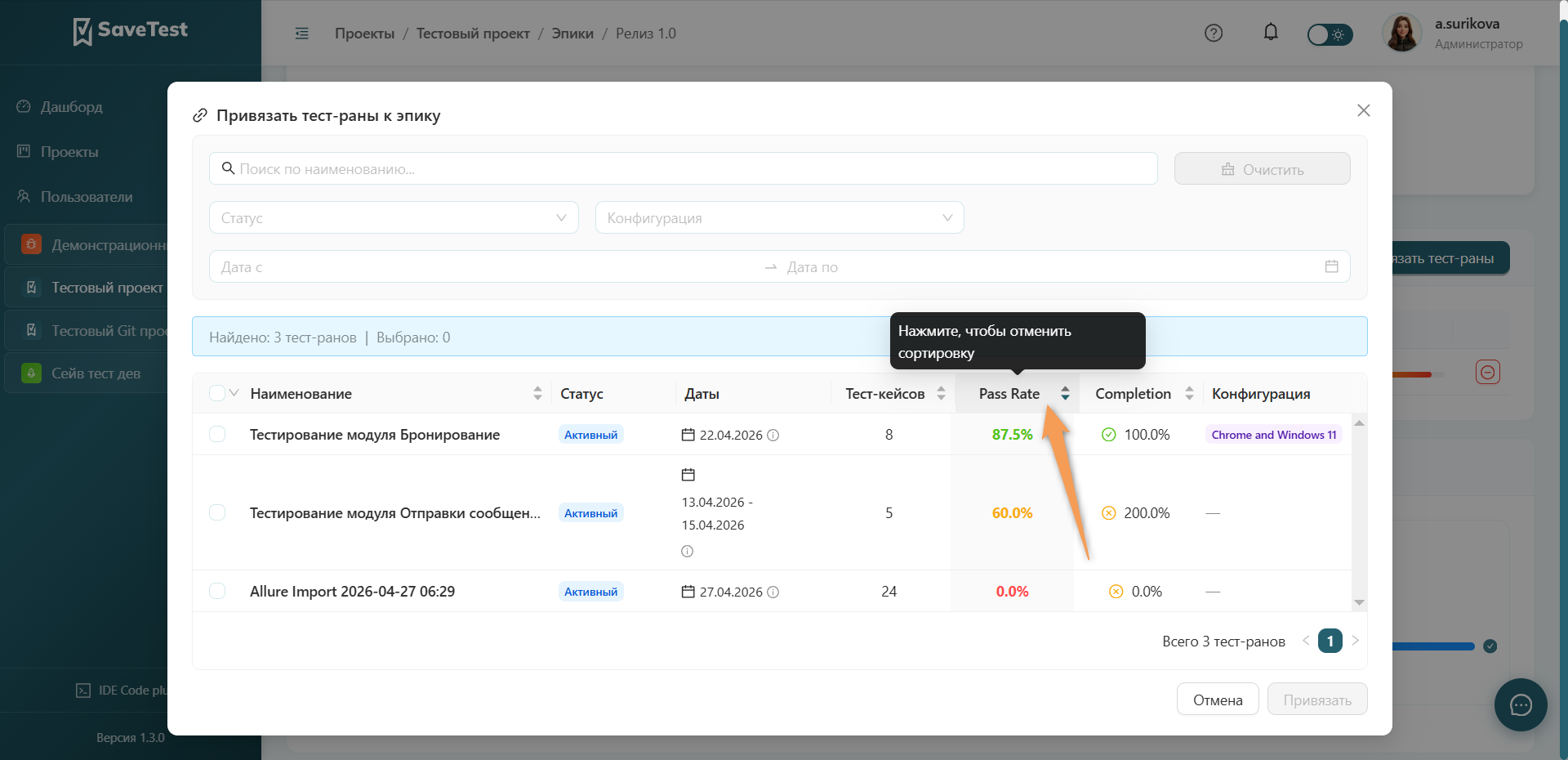The image size is (1568, 760).
Task: Sort by Completion column arrows
Action: click(1189, 394)
